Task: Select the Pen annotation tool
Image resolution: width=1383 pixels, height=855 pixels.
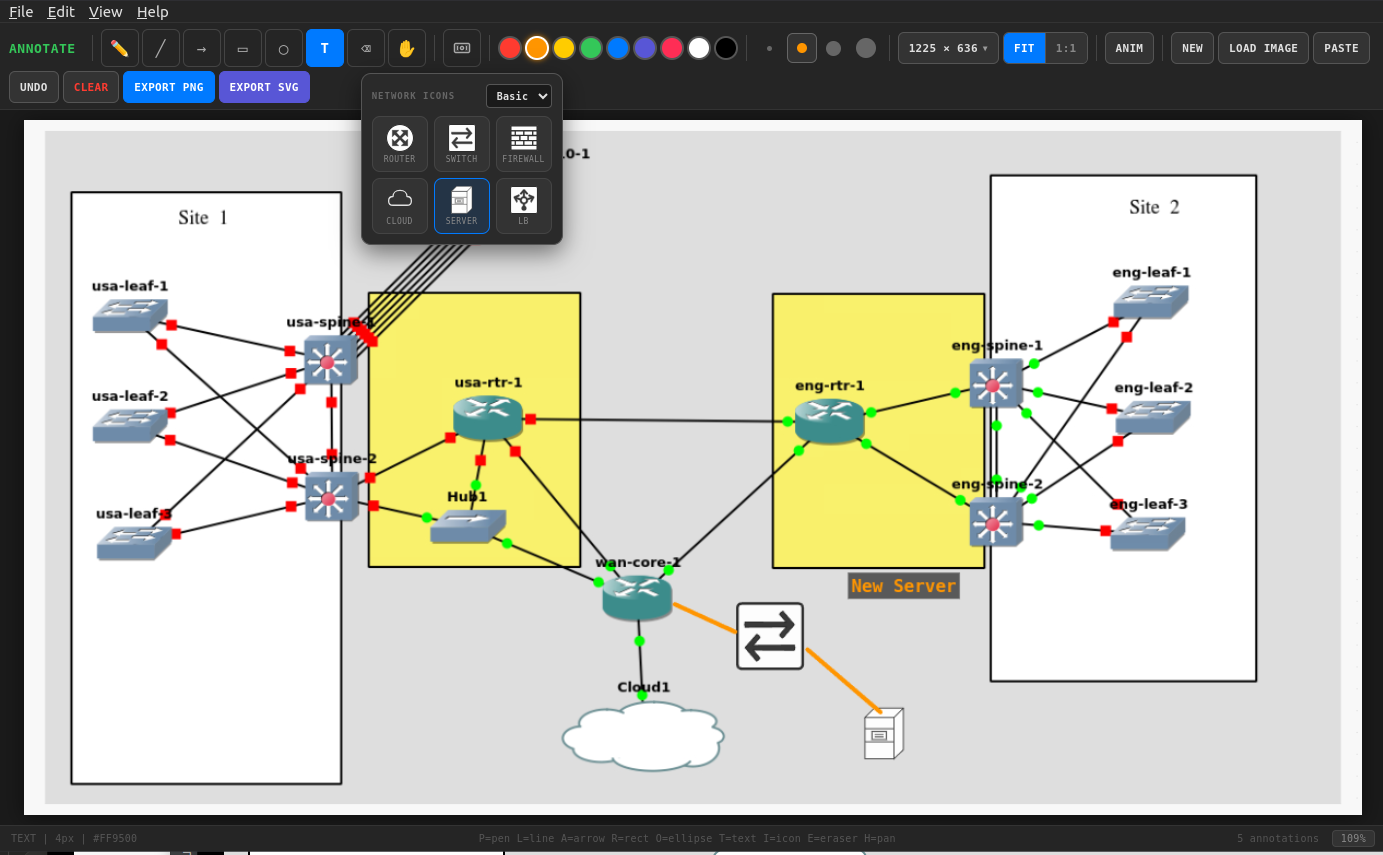Action: click(119, 47)
